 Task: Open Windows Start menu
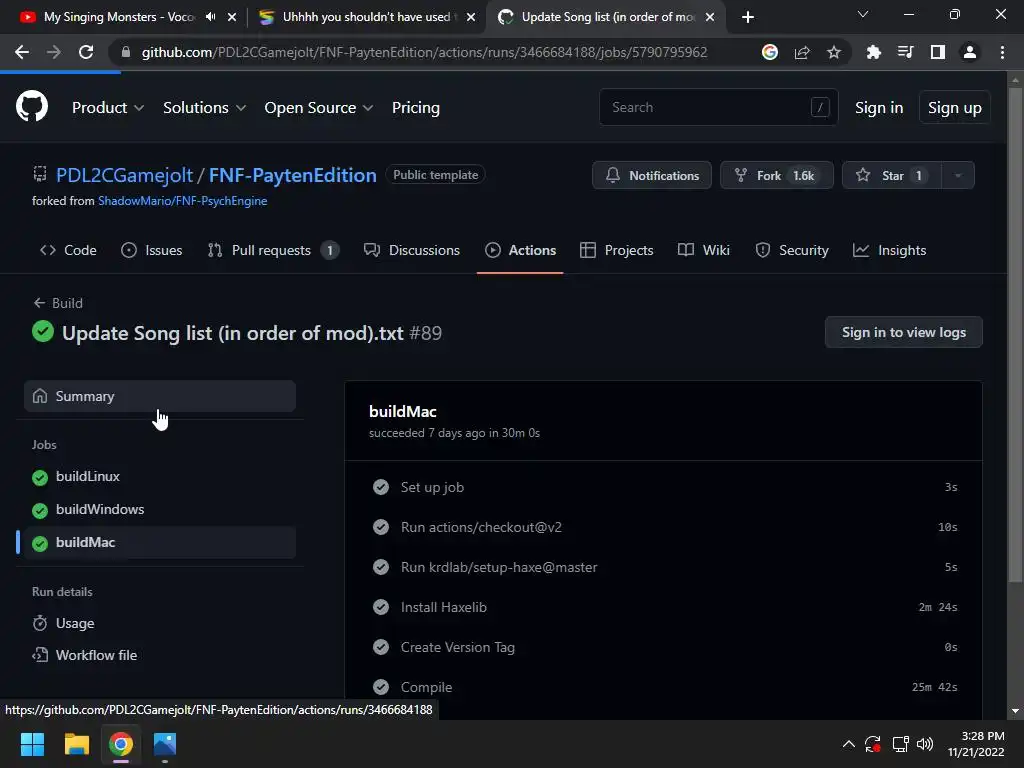coord(32,744)
